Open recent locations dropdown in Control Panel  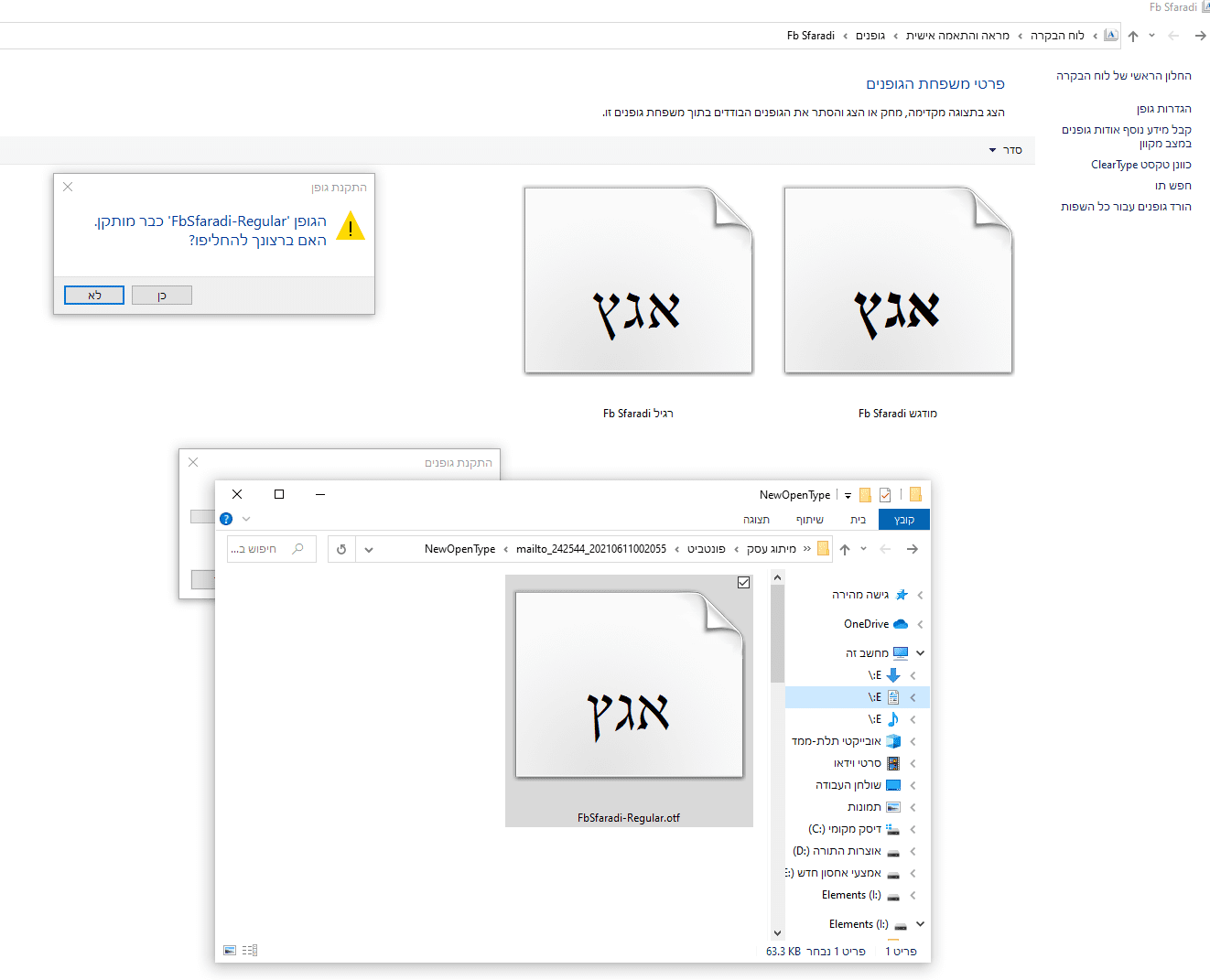[1151, 36]
